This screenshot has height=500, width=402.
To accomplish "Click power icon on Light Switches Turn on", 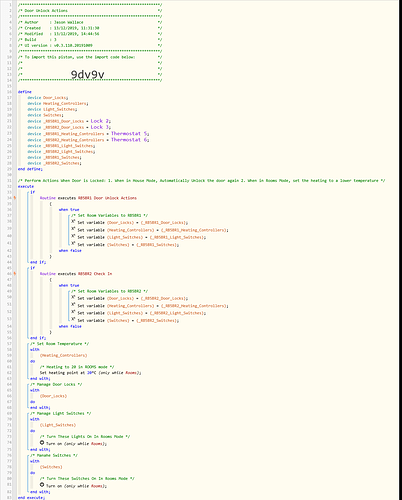I will [x=42, y=443].
